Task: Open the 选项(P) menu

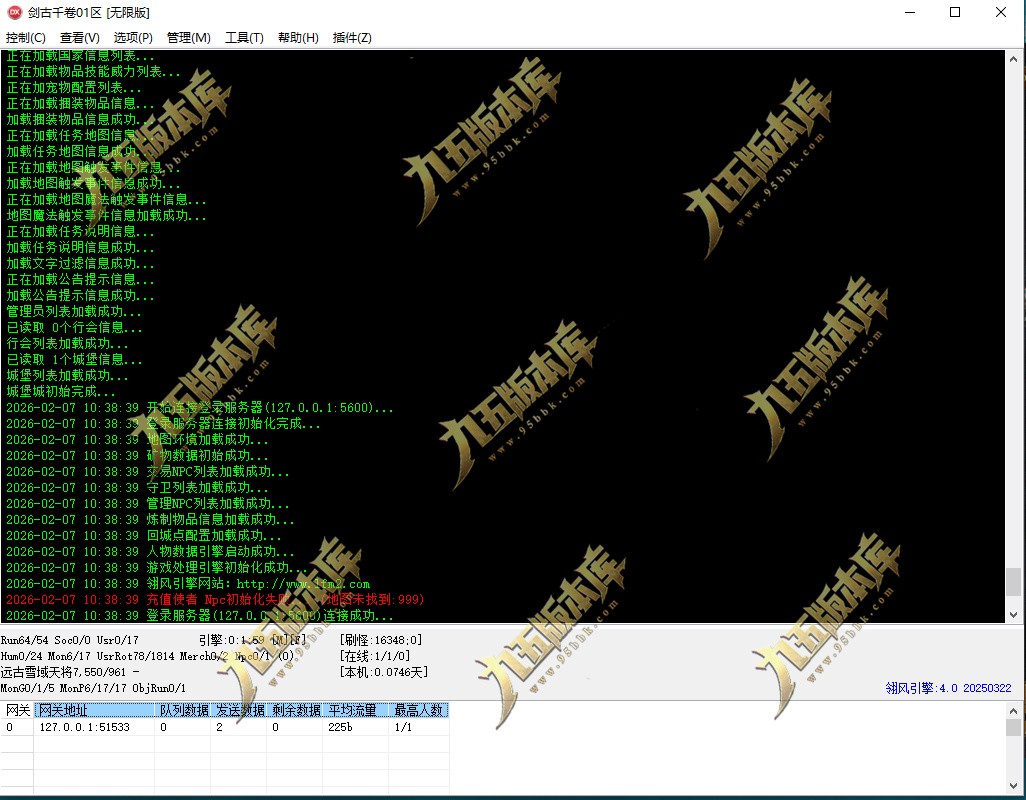Action: pos(133,37)
